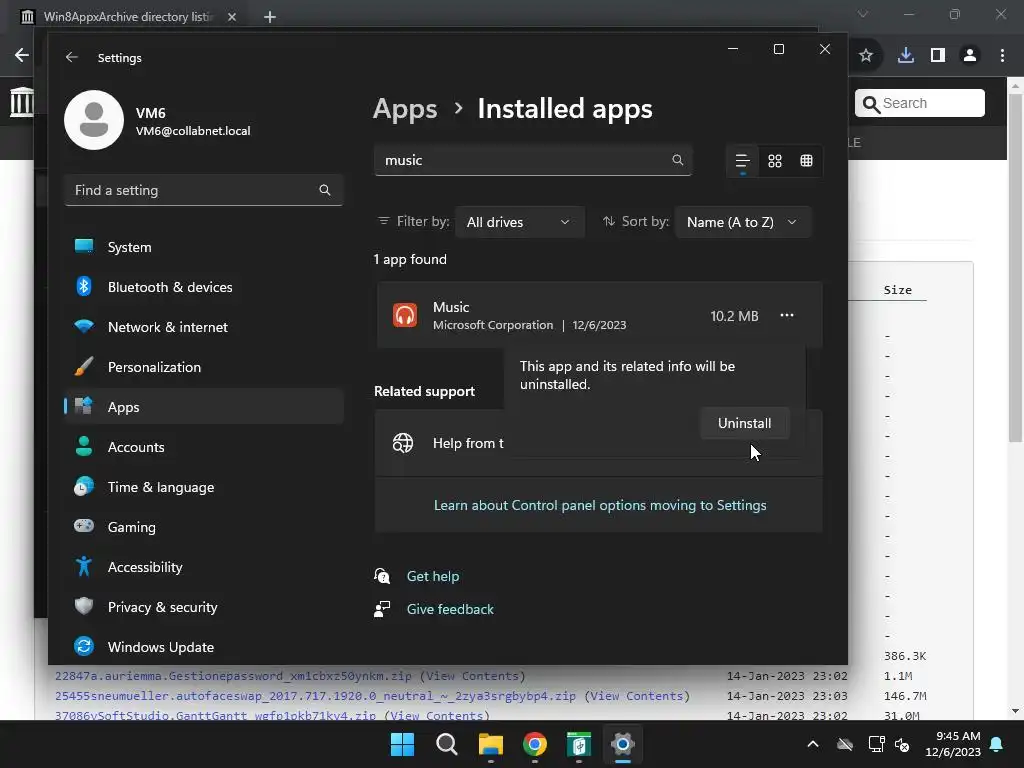Open Gaming settings
Image resolution: width=1024 pixels, height=768 pixels.
pos(203,527)
